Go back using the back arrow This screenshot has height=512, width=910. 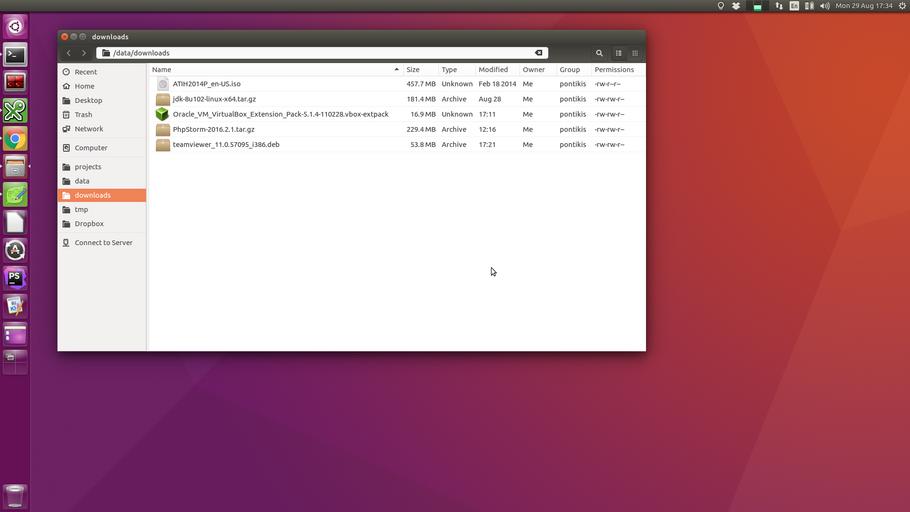coord(68,53)
